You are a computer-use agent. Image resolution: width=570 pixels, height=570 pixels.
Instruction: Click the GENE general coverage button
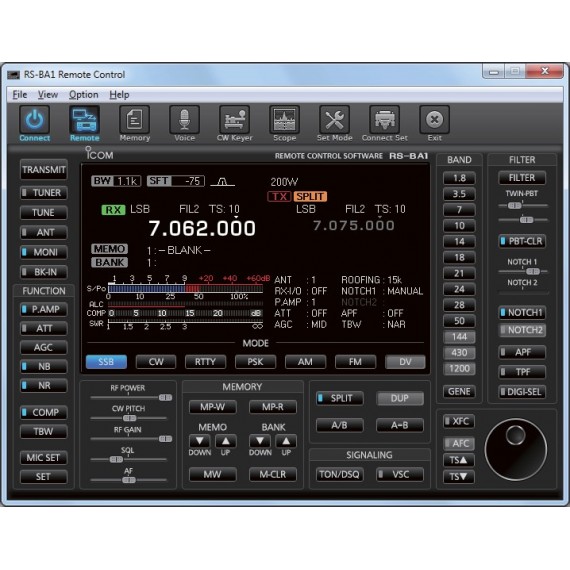click(459, 392)
